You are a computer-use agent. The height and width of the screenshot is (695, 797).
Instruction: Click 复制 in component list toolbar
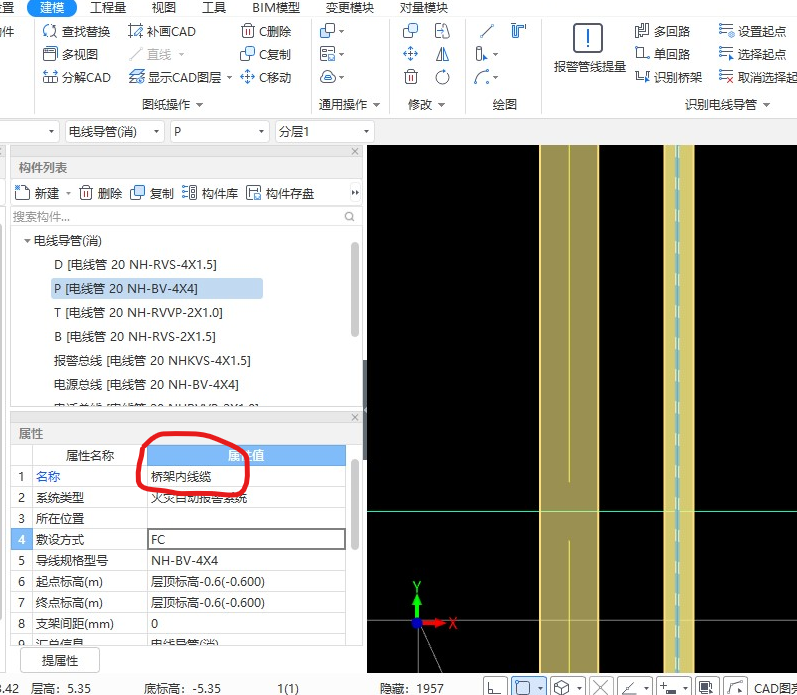[x=152, y=193]
